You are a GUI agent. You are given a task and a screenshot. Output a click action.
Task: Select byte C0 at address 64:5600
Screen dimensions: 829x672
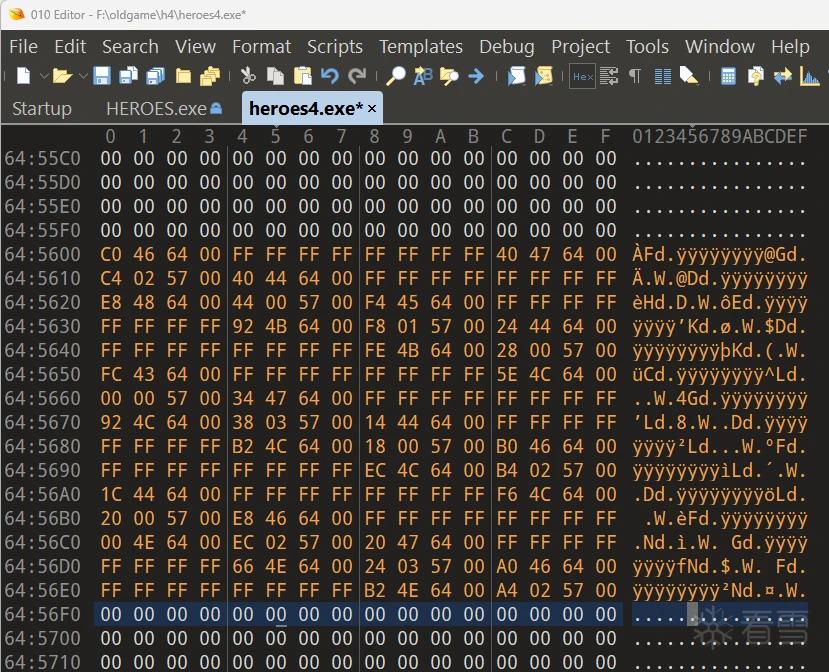point(110,254)
